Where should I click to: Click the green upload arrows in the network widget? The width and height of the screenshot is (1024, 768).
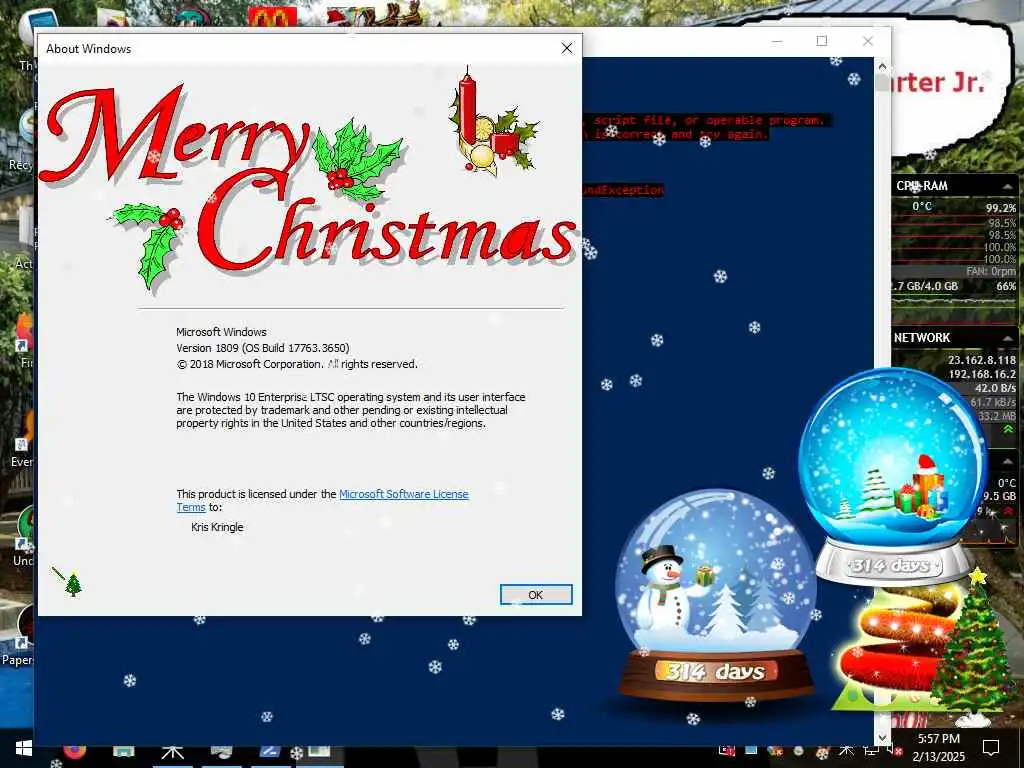(1008, 429)
